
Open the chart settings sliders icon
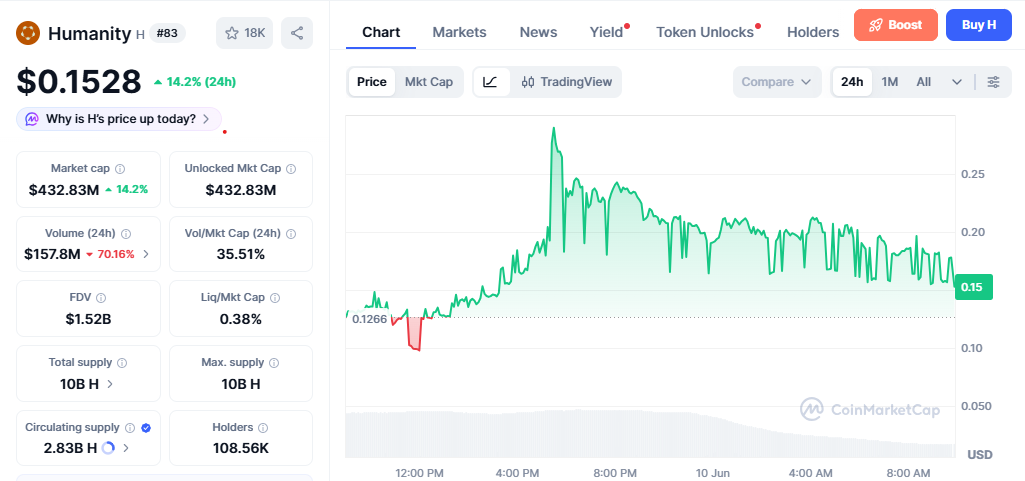click(x=994, y=82)
